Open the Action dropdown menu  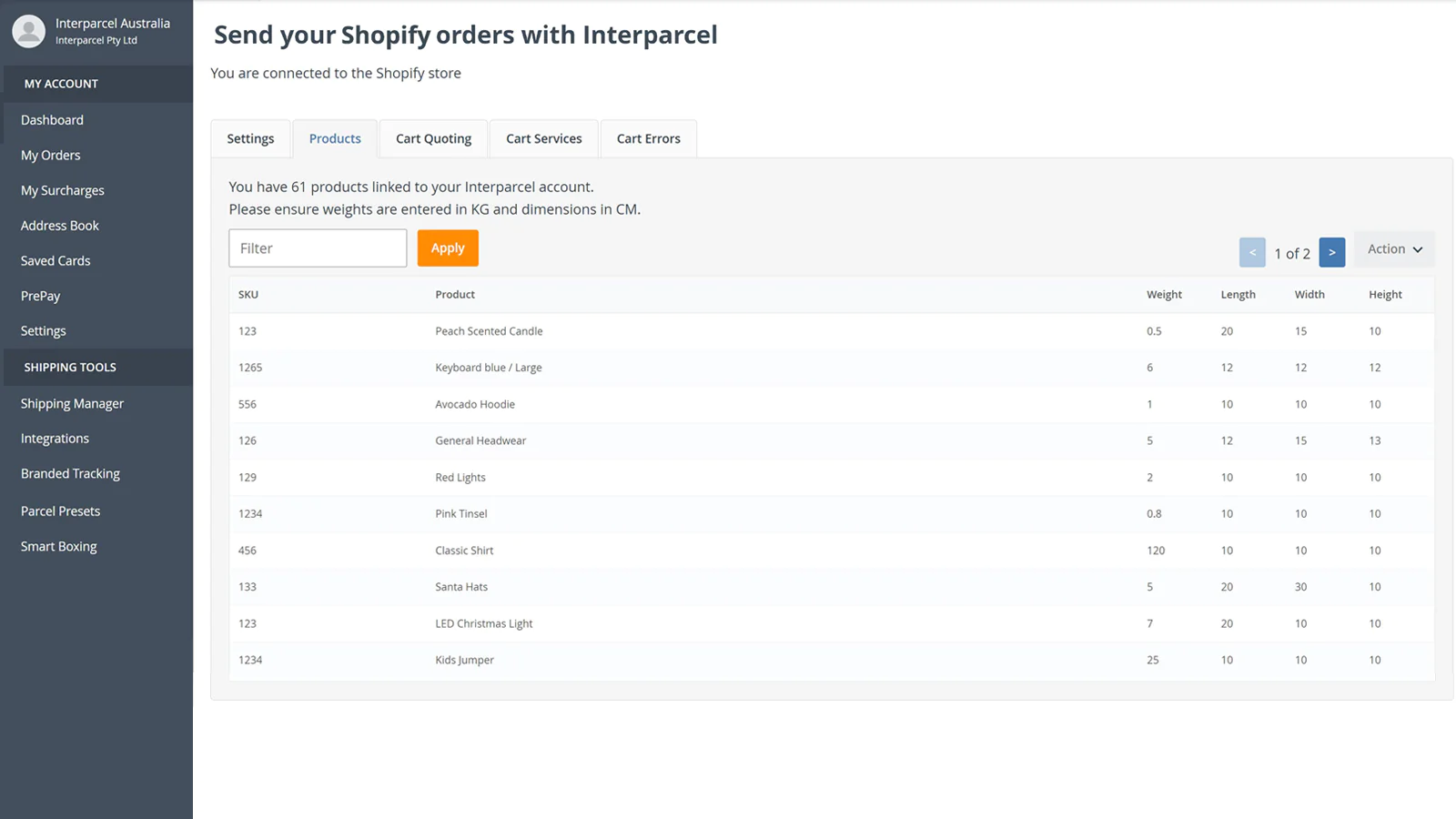pyautogui.click(x=1394, y=249)
